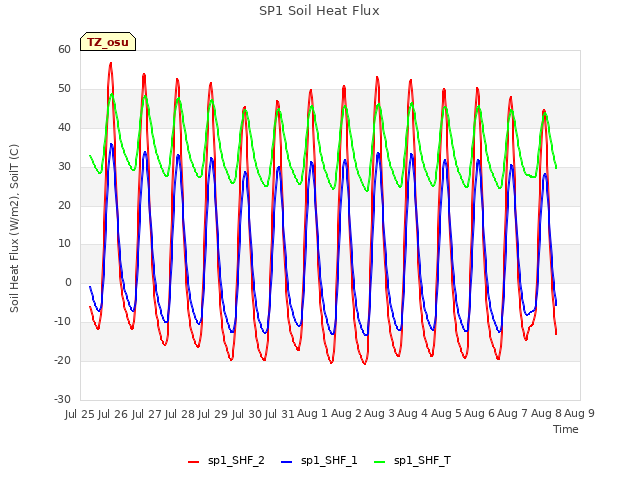
Task: Toggle the sp1_SHF_T legend entry
Action: tap(412, 461)
